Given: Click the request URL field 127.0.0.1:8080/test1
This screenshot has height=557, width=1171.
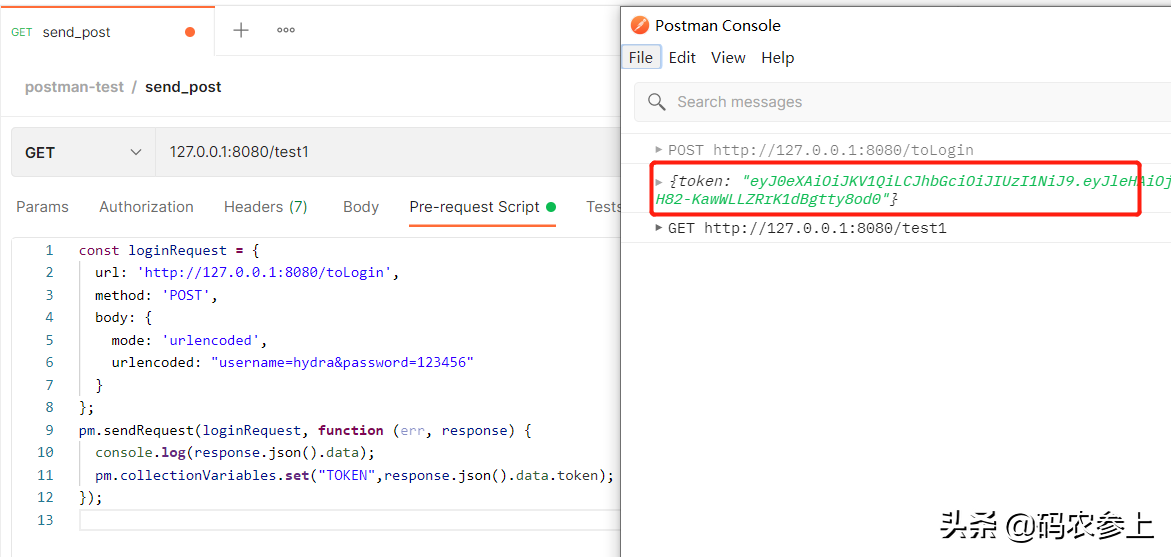Looking at the screenshot, I should 388,152.
